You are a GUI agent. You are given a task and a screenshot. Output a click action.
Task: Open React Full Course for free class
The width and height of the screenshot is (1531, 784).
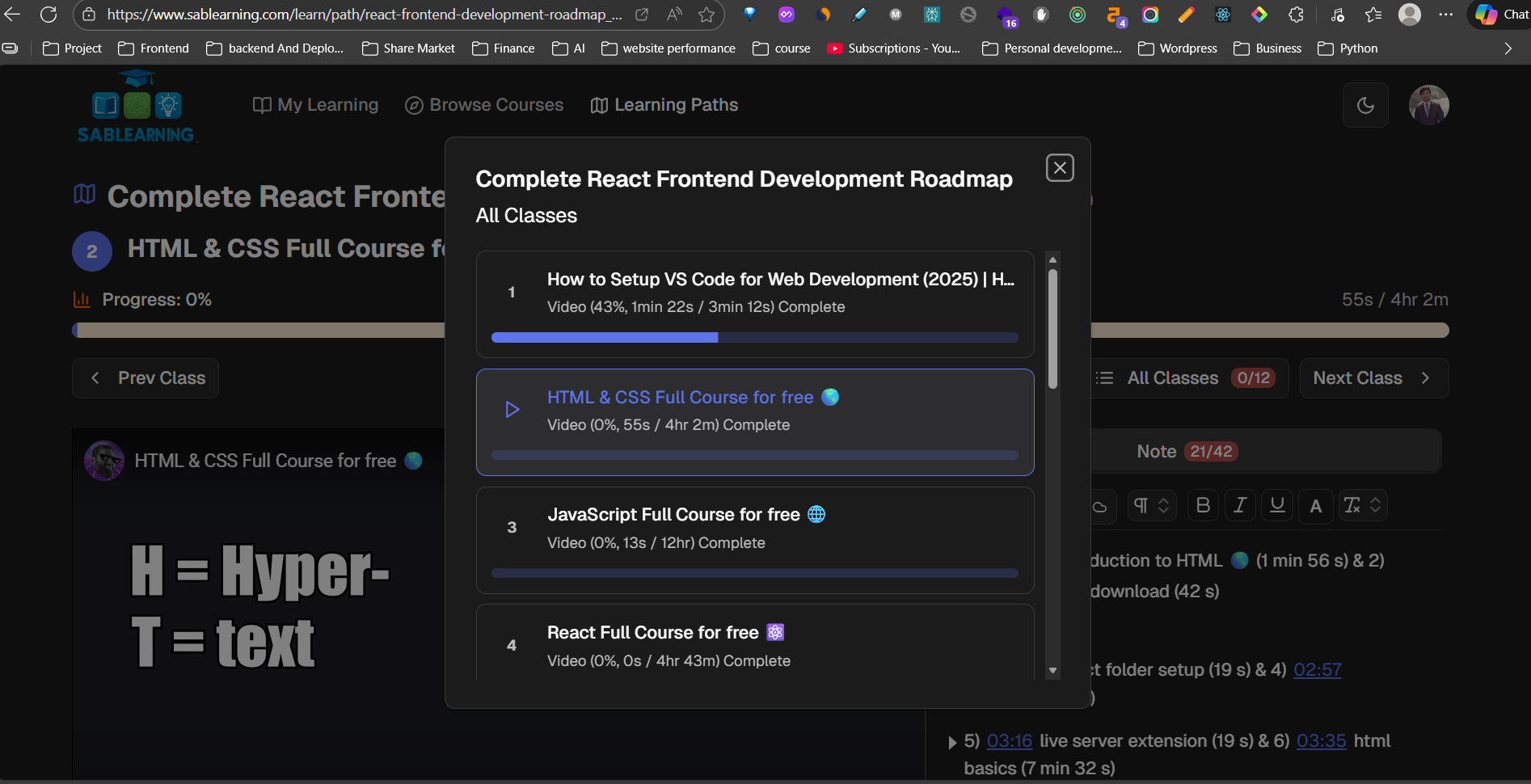coord(755,643)
